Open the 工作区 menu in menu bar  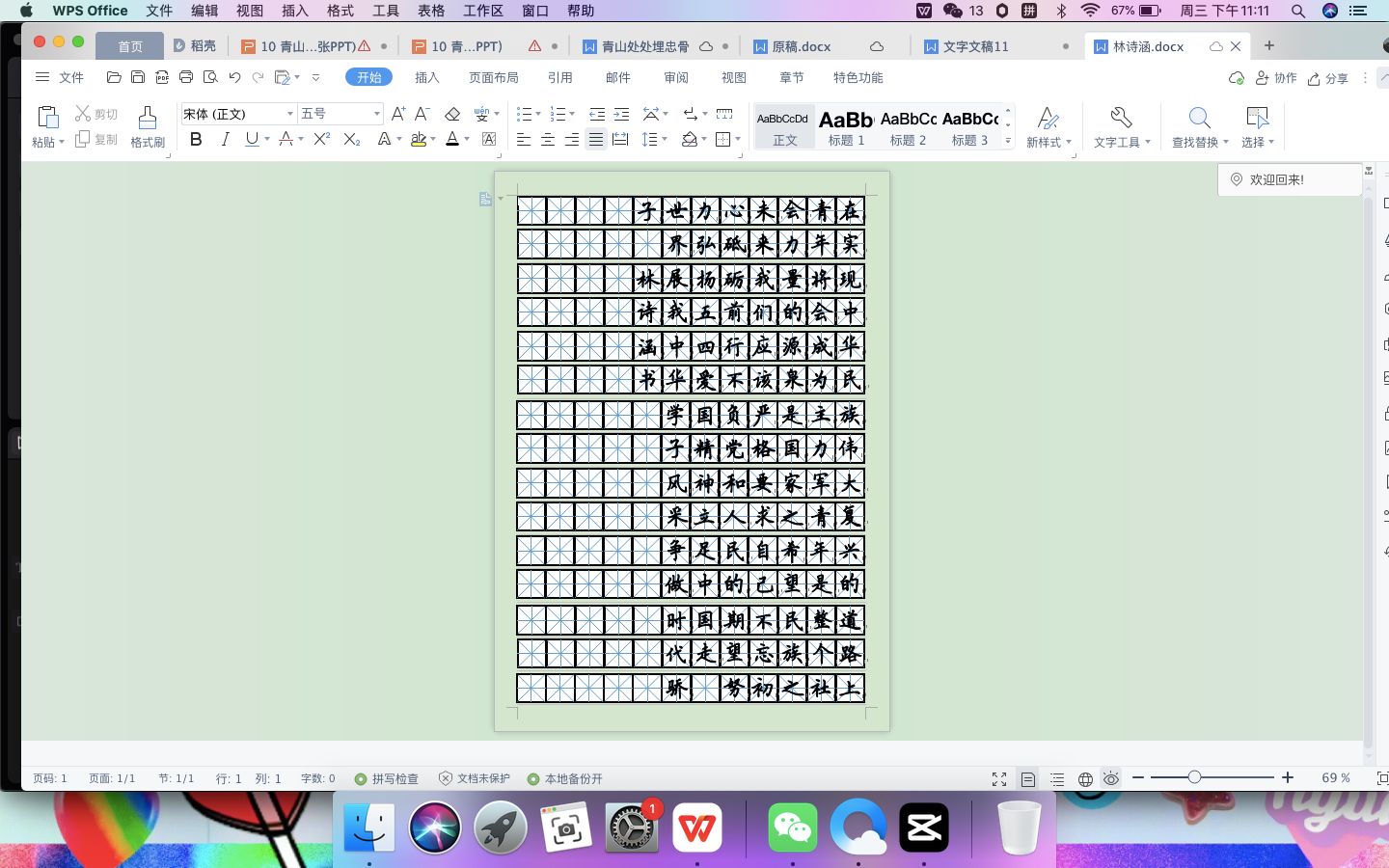coord(483,11)
